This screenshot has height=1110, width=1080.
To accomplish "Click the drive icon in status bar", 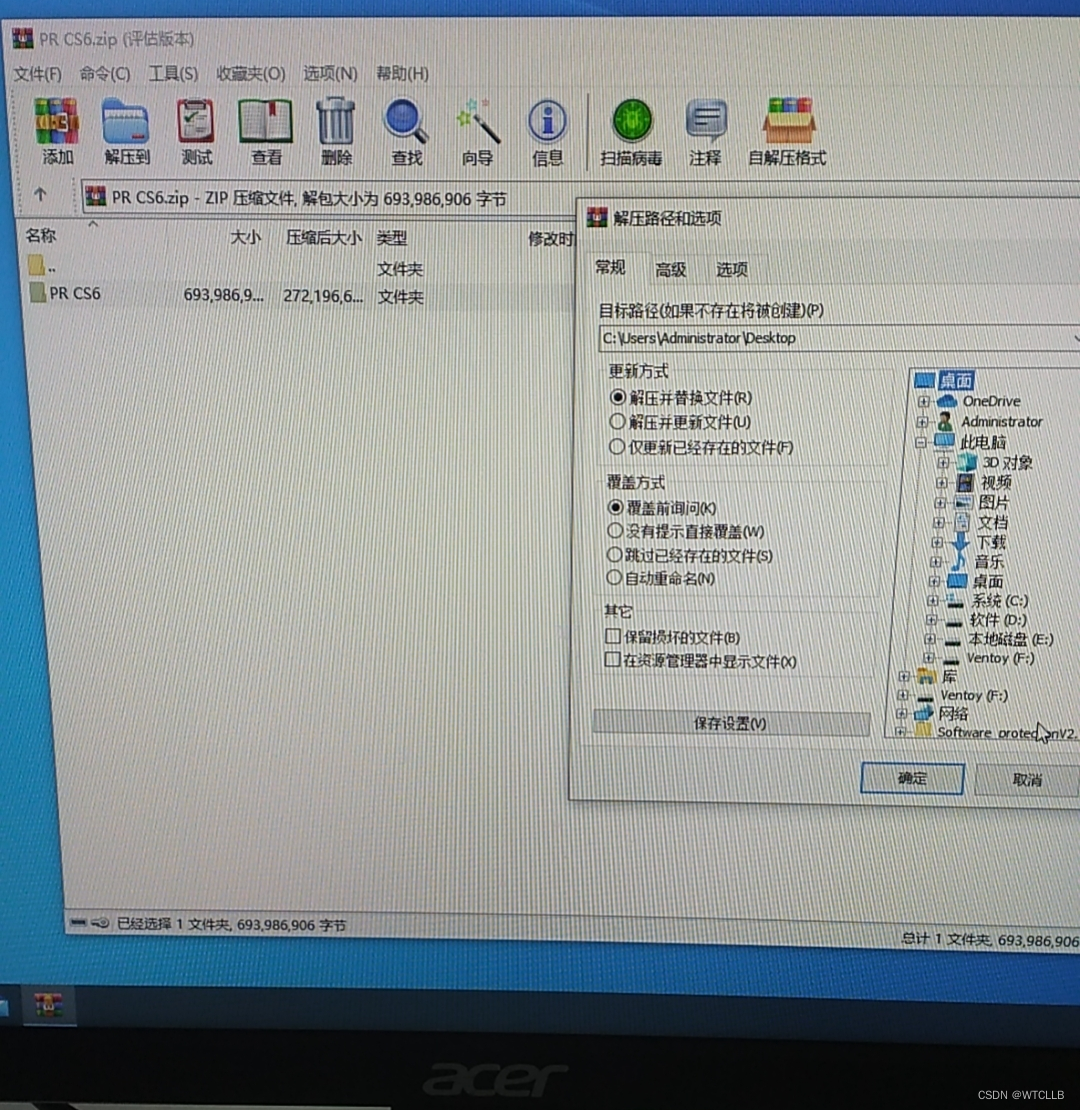I will (x=79, y=922).
